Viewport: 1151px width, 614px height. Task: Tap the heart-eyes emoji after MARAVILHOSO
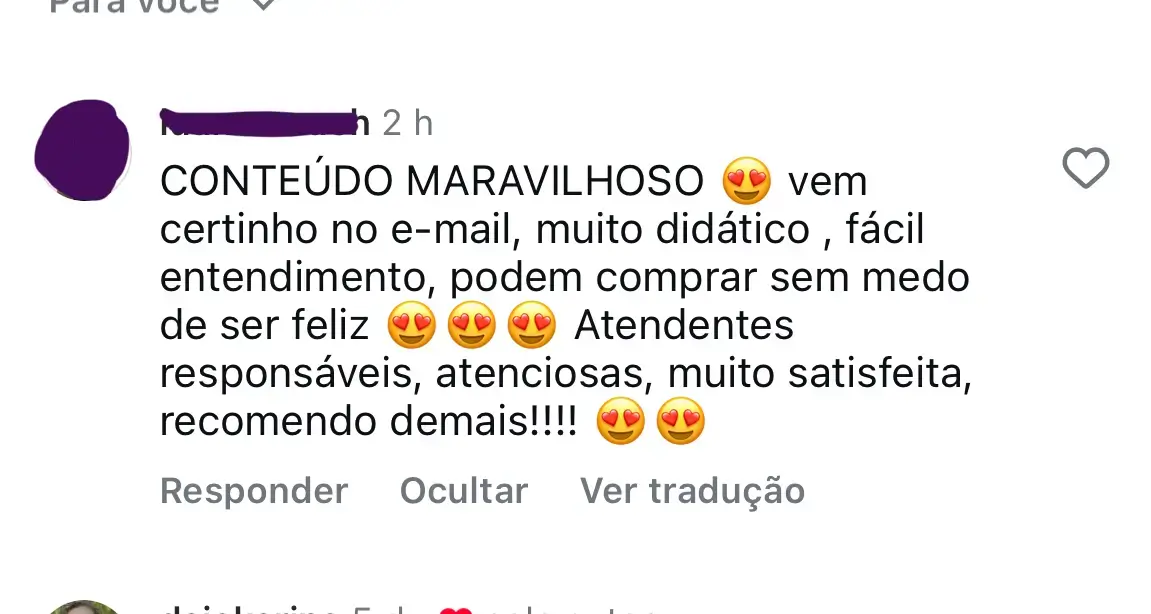[747, 181]
